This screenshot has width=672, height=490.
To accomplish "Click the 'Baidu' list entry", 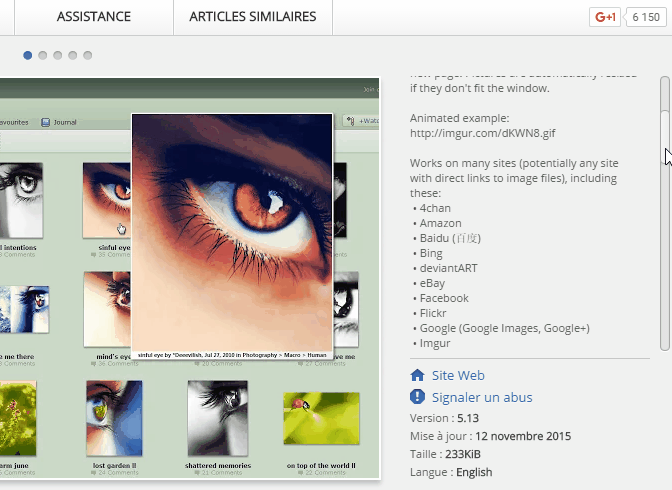I will 450,238.
